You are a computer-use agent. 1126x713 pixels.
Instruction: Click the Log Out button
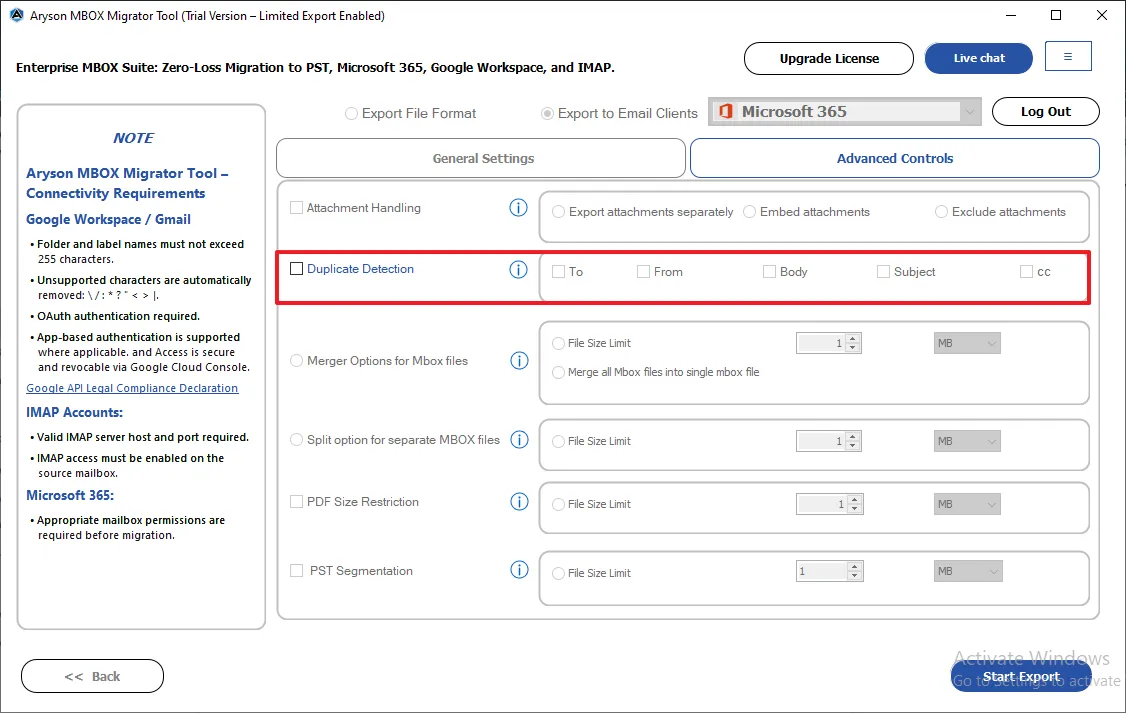(1046, 111)
